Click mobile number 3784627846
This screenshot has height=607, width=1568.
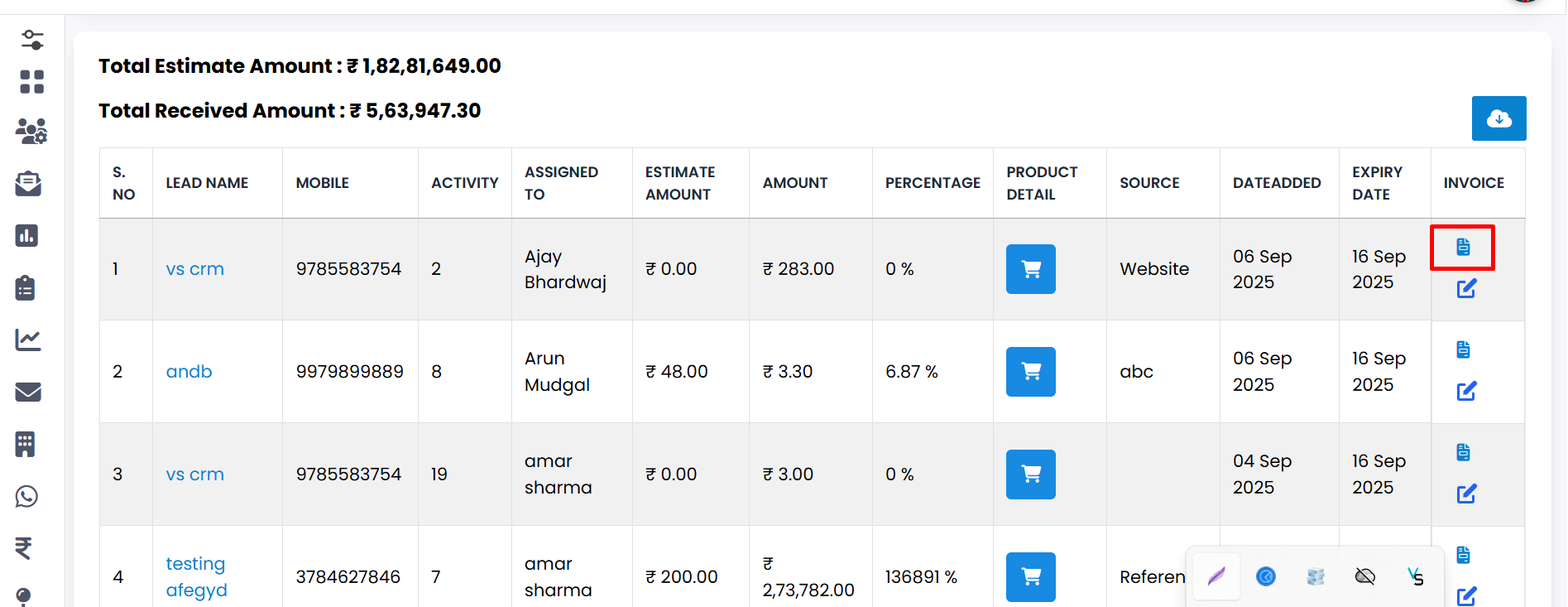coord(348,577)
